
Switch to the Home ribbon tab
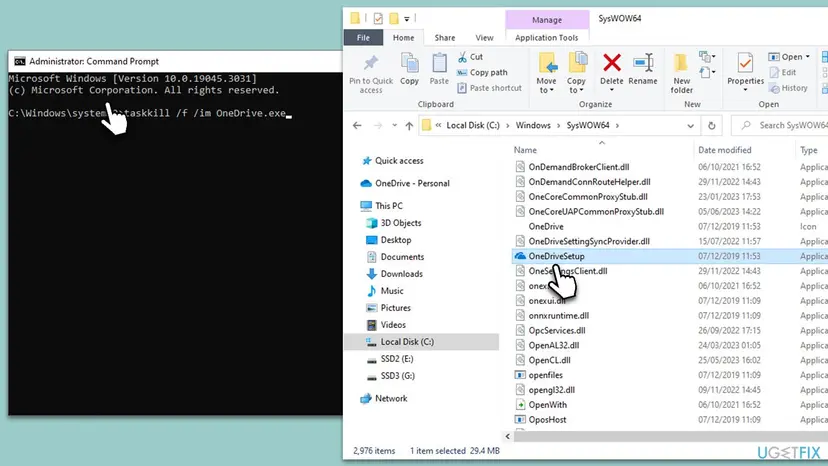[x=403, y=38]
